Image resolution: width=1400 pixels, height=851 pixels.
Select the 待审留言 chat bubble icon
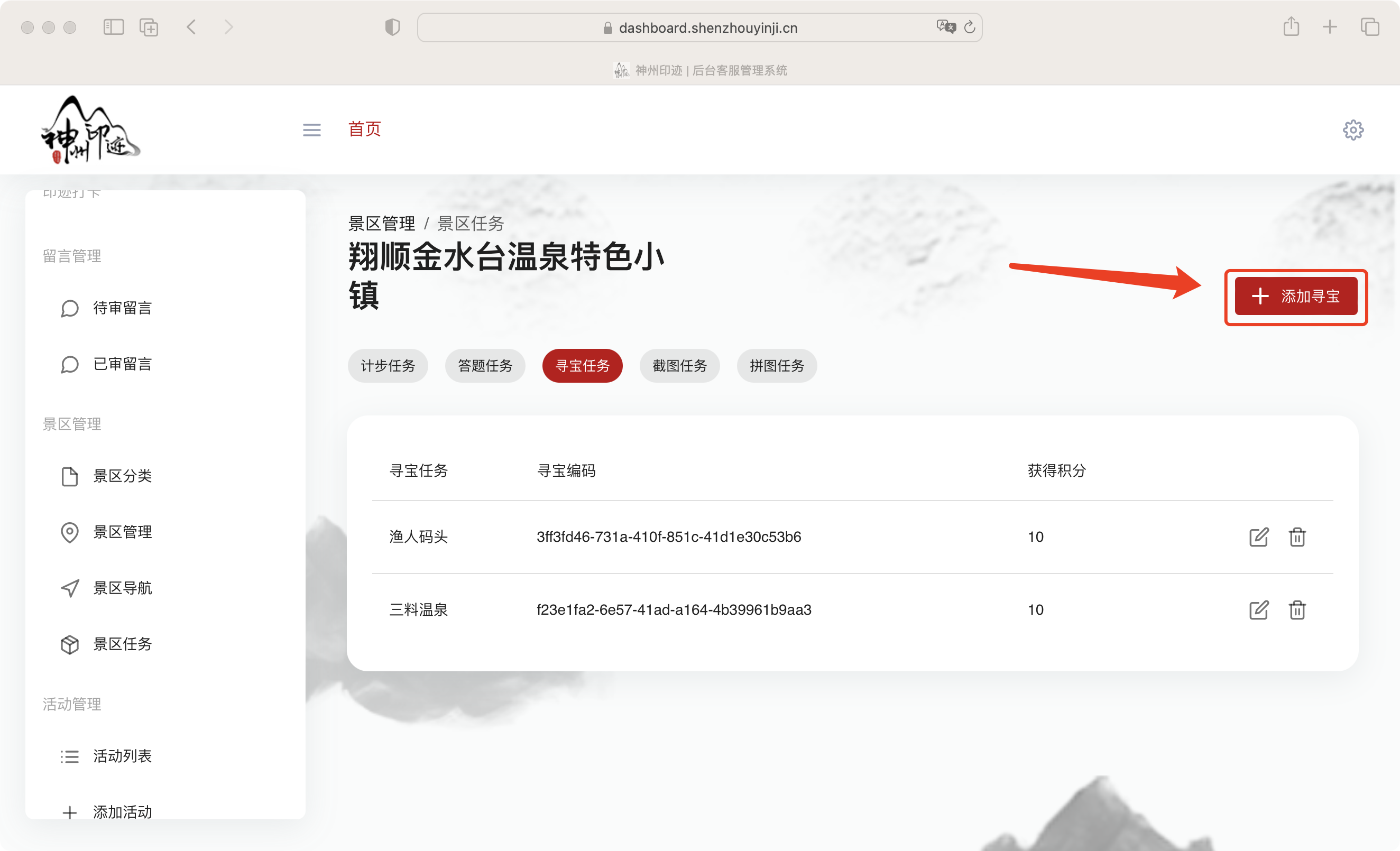(69, 308)
